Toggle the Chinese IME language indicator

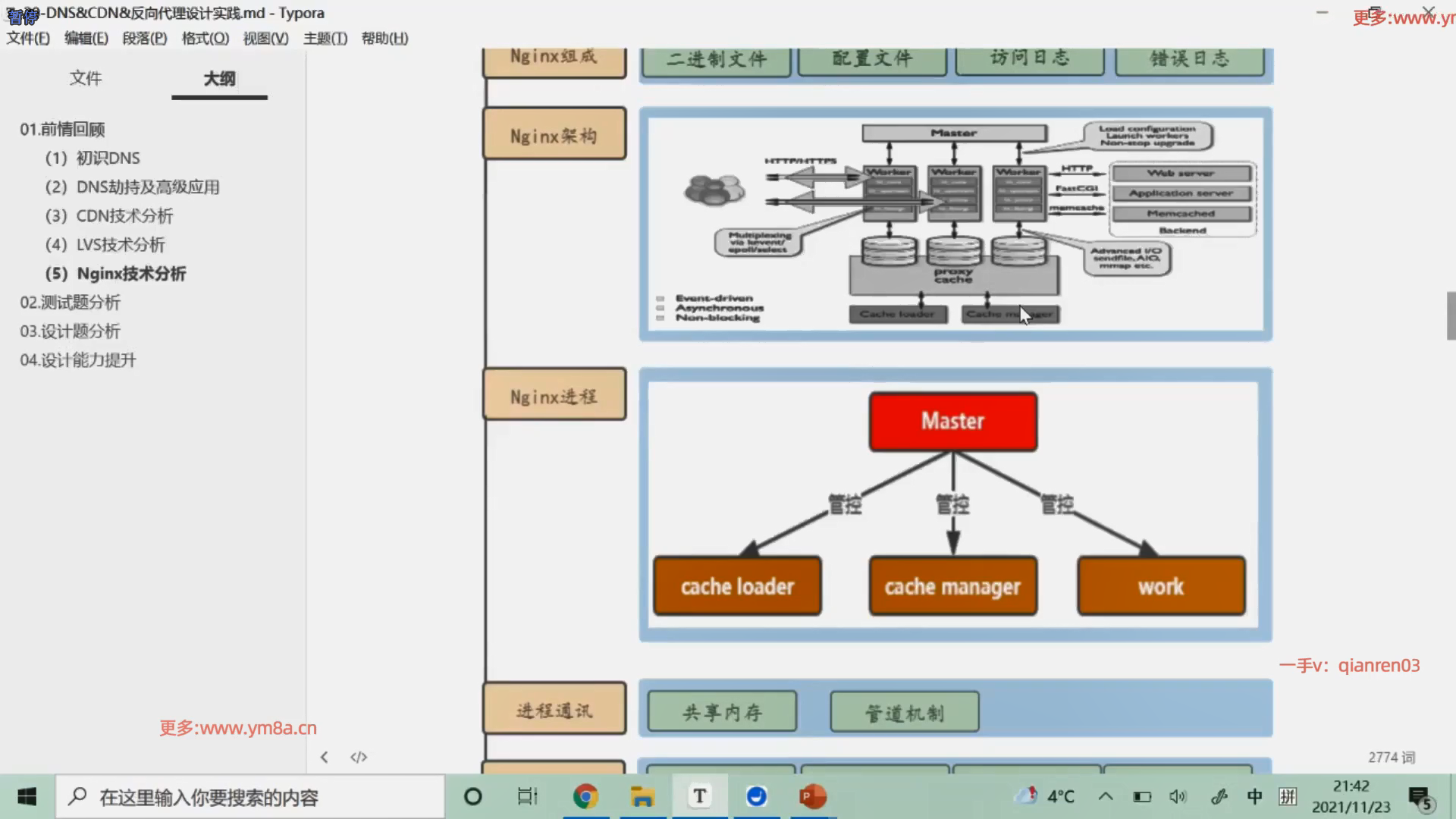click(1254, 796)
